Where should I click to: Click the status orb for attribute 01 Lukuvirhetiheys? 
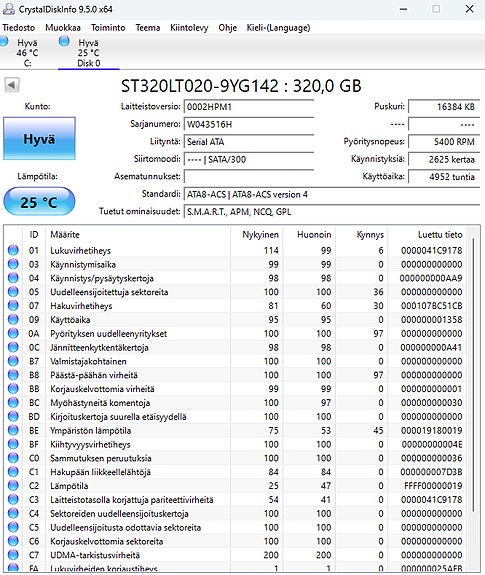pos(13,250)
